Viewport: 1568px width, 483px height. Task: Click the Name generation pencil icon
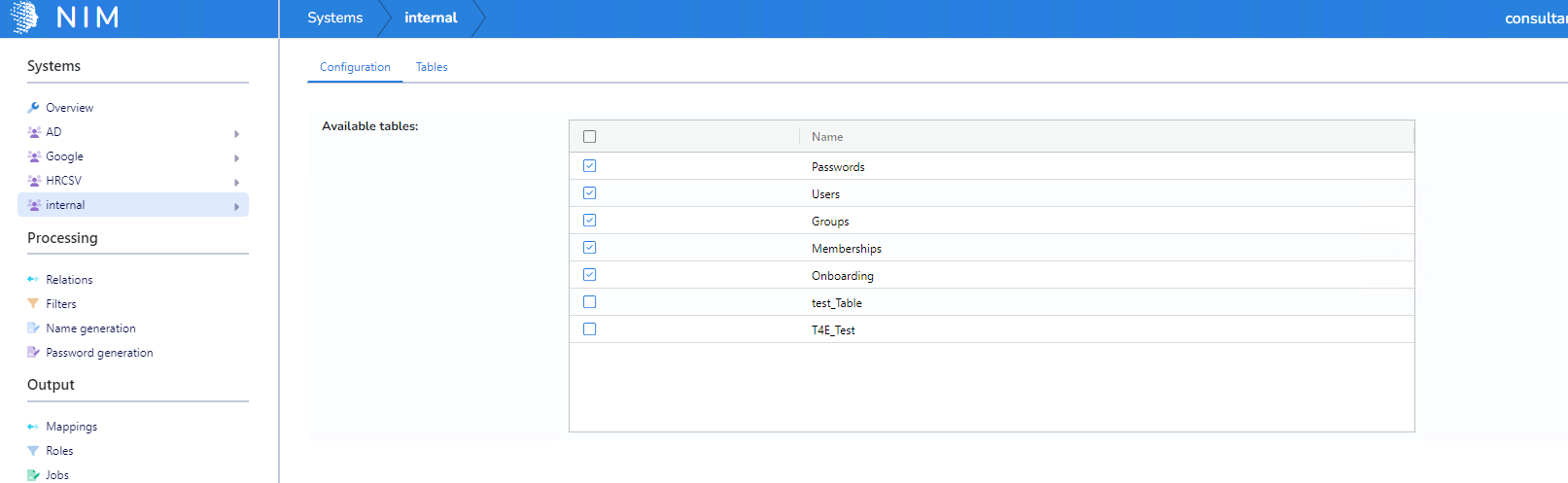[x=33, y=328]
